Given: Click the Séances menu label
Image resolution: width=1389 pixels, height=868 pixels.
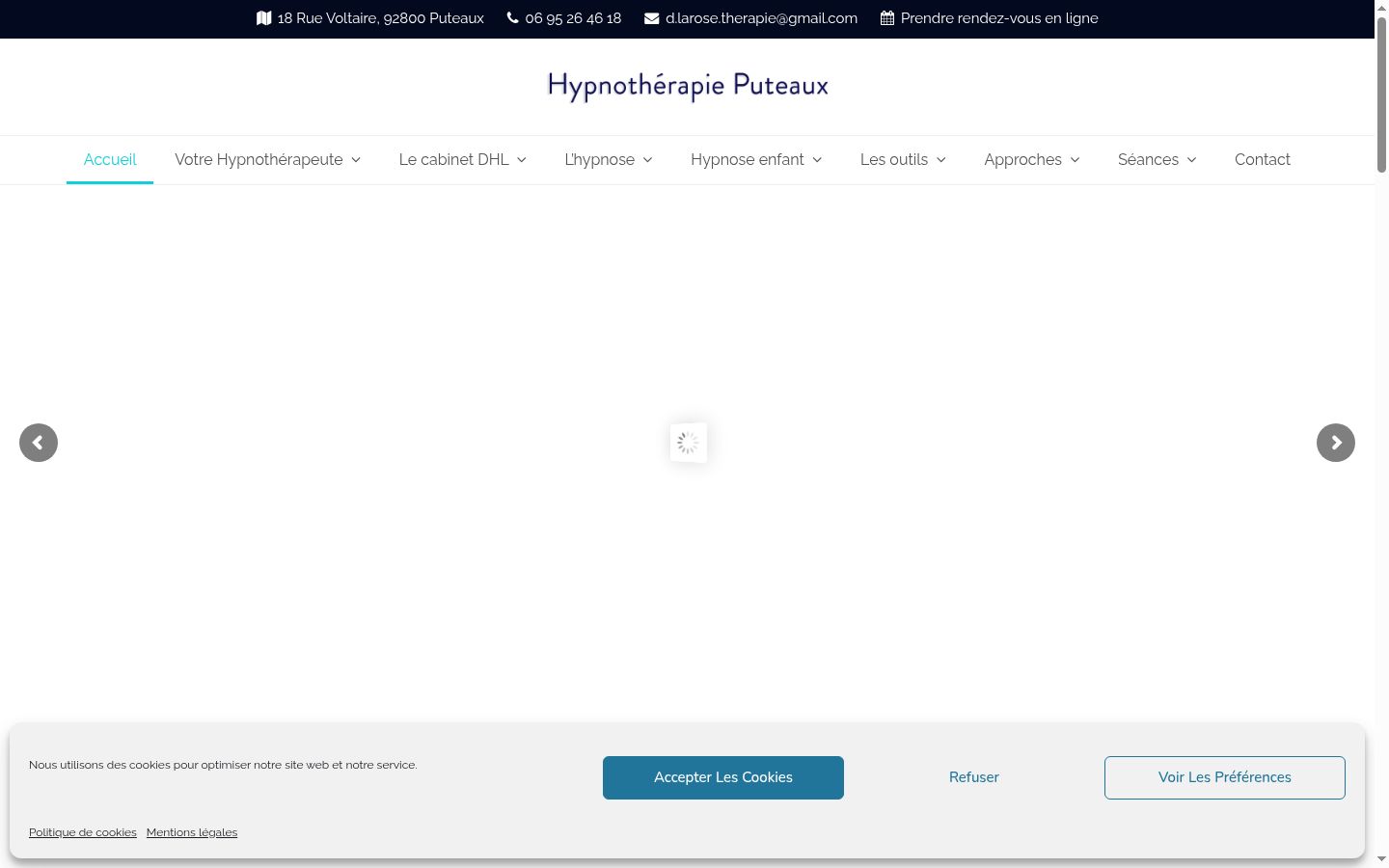Looking at the screenshot, I should (1148, 160).
